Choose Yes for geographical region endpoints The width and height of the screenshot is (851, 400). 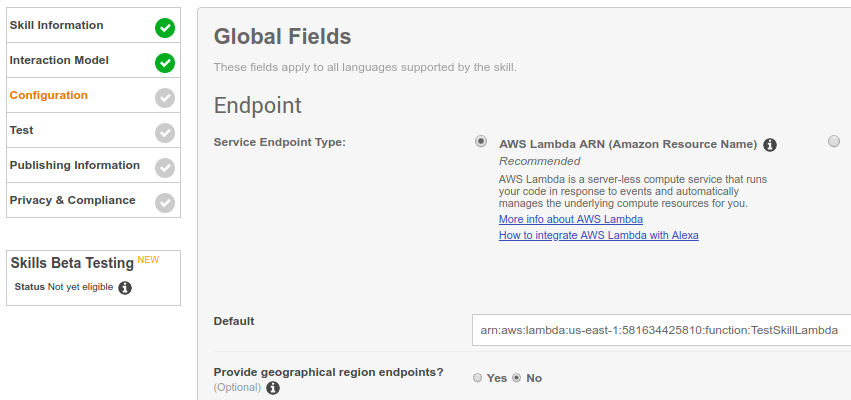pos(477,378)
